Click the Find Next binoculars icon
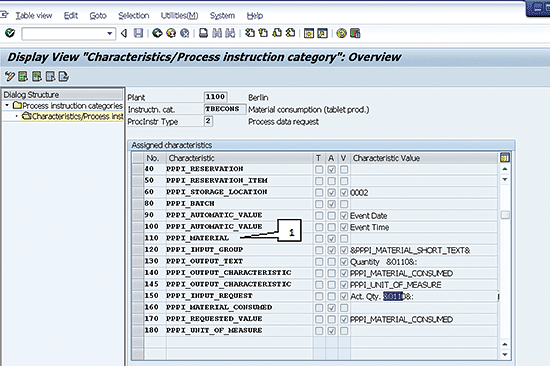550x366 pixels. pos(230,33)
